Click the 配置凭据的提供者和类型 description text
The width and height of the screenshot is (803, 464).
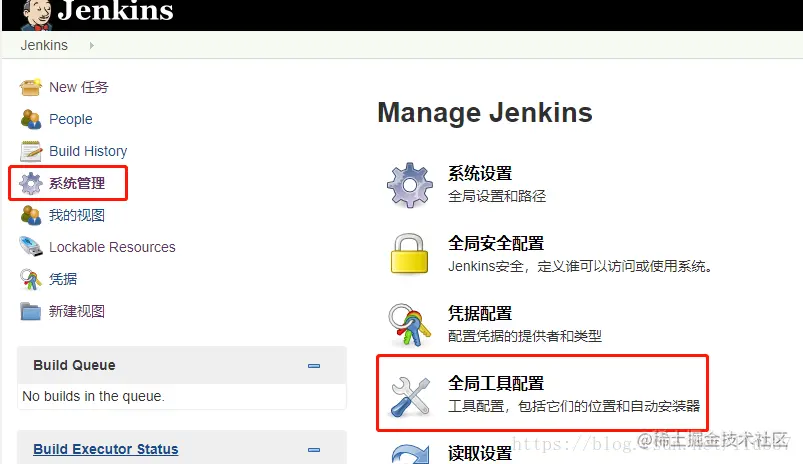tap(524, 336)
